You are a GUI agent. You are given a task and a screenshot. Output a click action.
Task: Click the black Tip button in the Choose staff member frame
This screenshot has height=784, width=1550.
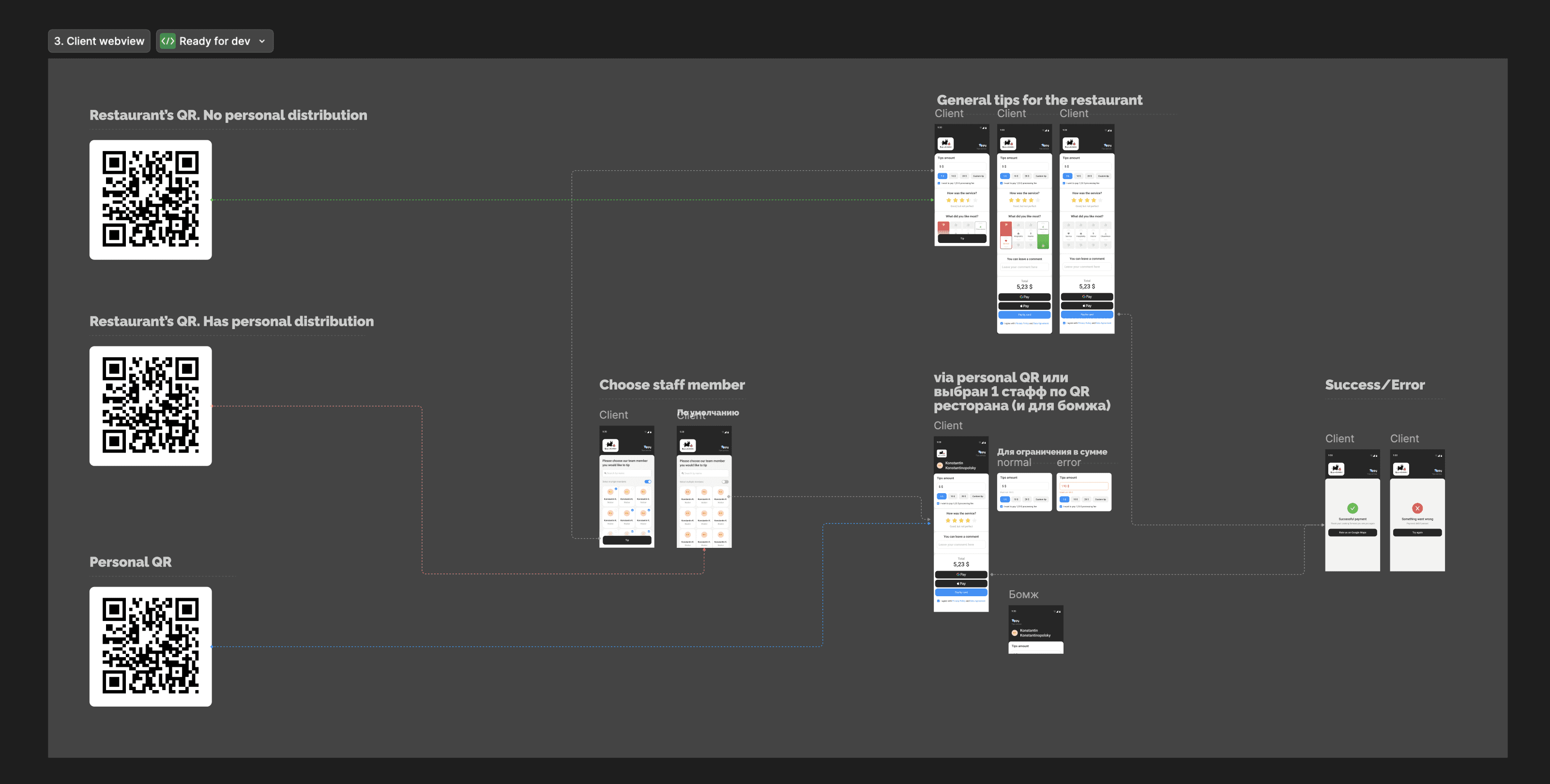click(x=626, y=540)
